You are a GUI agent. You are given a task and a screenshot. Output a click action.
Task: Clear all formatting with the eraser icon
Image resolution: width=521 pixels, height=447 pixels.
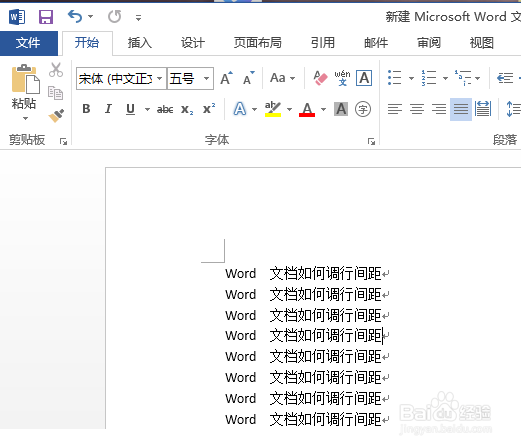[320, 78]
